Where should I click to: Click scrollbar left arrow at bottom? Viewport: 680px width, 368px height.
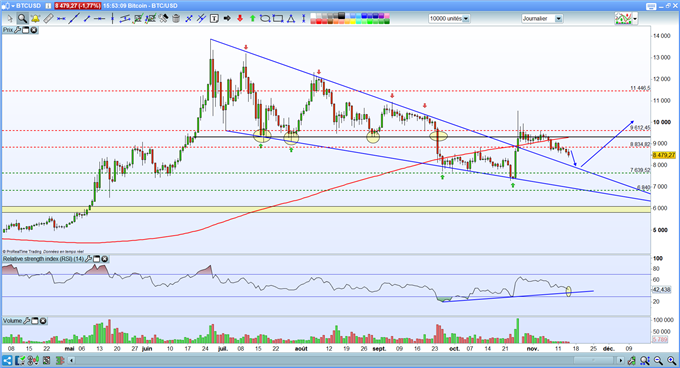(x=72, y=361)
